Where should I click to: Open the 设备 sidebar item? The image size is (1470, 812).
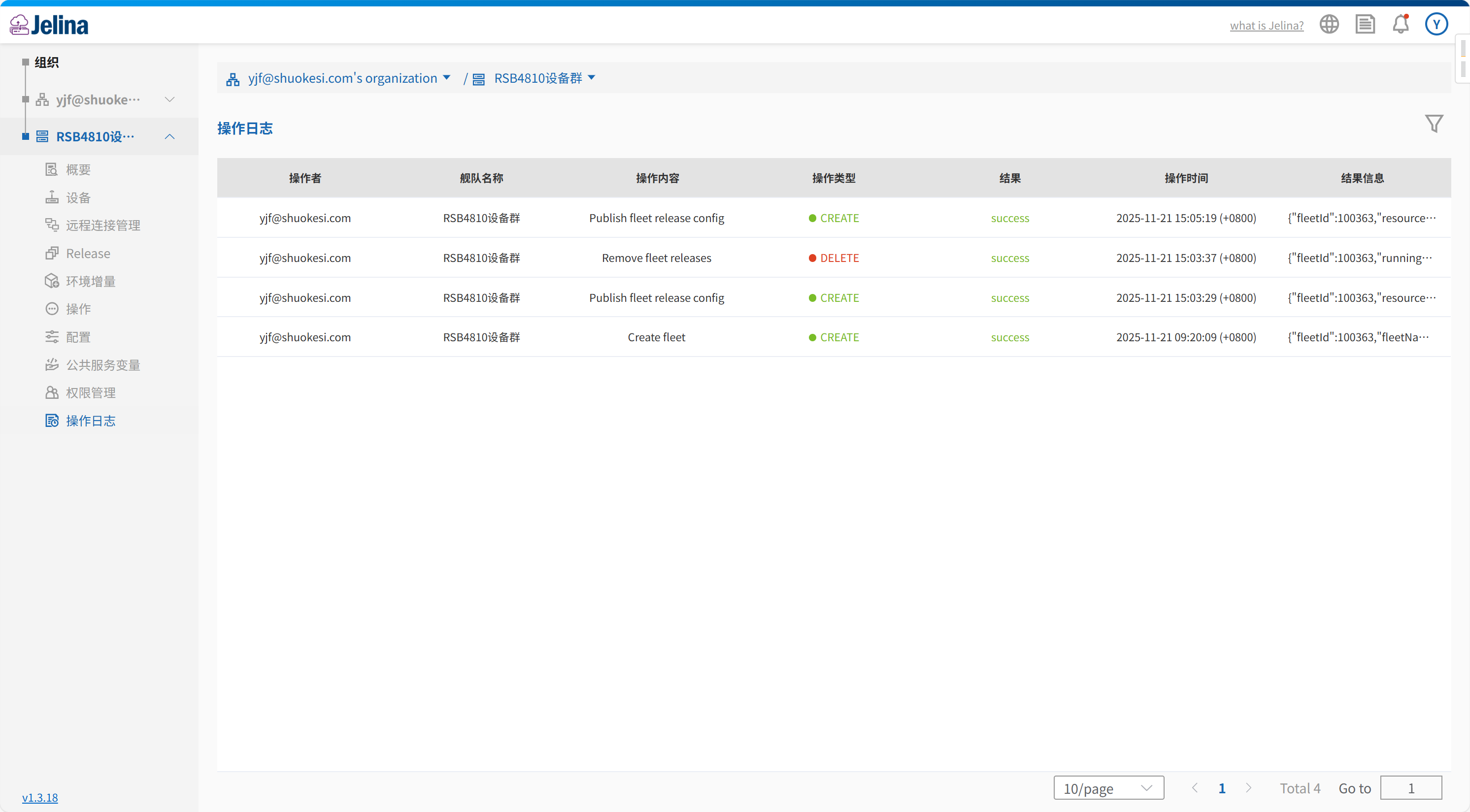(x=78, y=197)
